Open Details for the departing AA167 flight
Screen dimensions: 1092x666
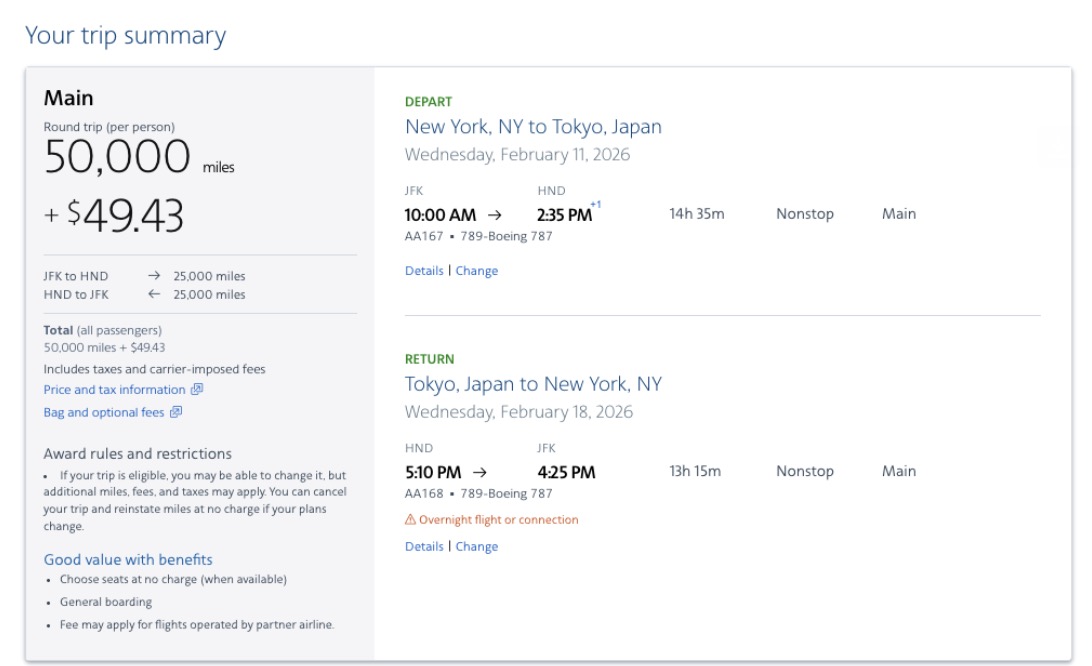coord(423,269)
